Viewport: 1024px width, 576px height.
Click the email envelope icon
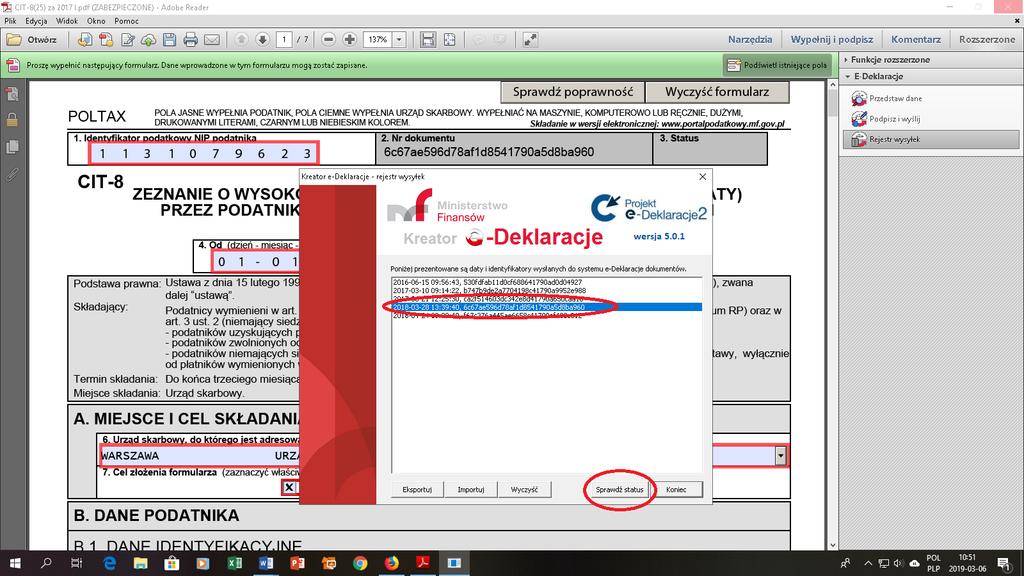212,40
